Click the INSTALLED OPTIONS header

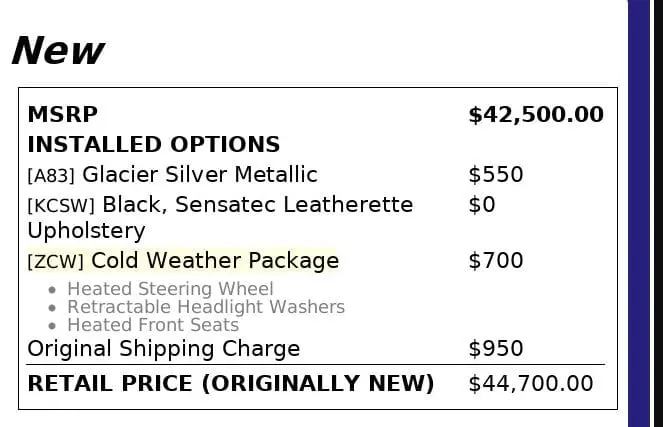point(153,144)
